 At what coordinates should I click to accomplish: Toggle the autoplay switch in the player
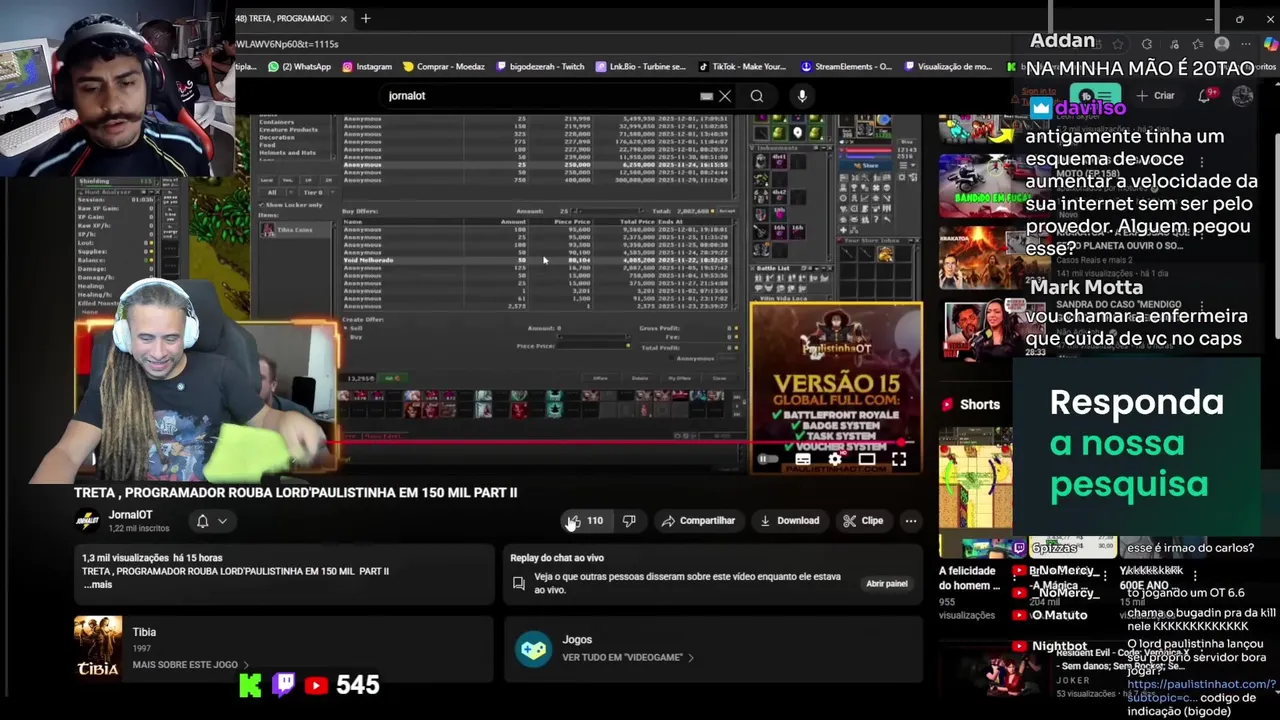coord(768,460)
